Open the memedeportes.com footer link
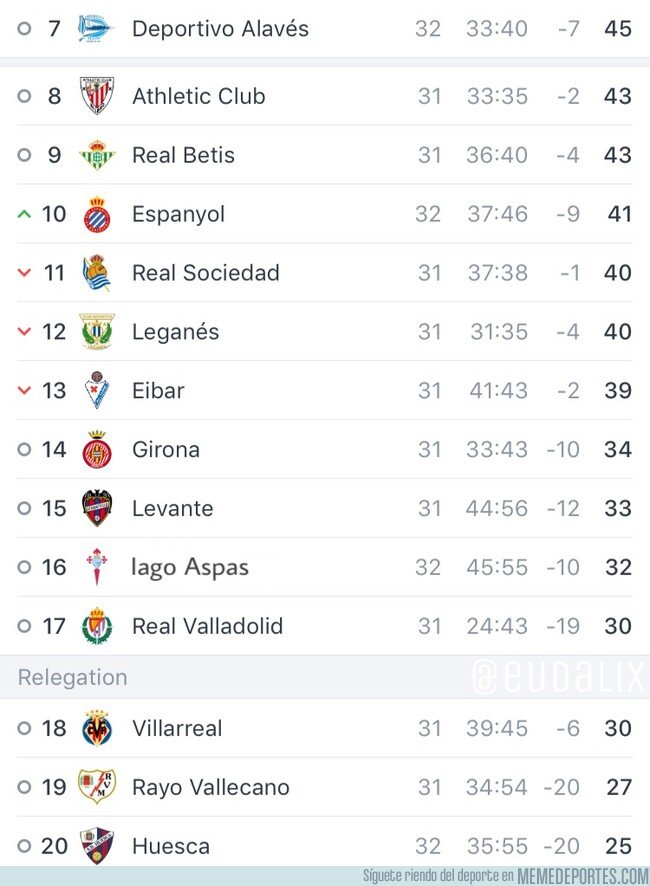Screen dimensions: 650x886 tap(582, 876)
